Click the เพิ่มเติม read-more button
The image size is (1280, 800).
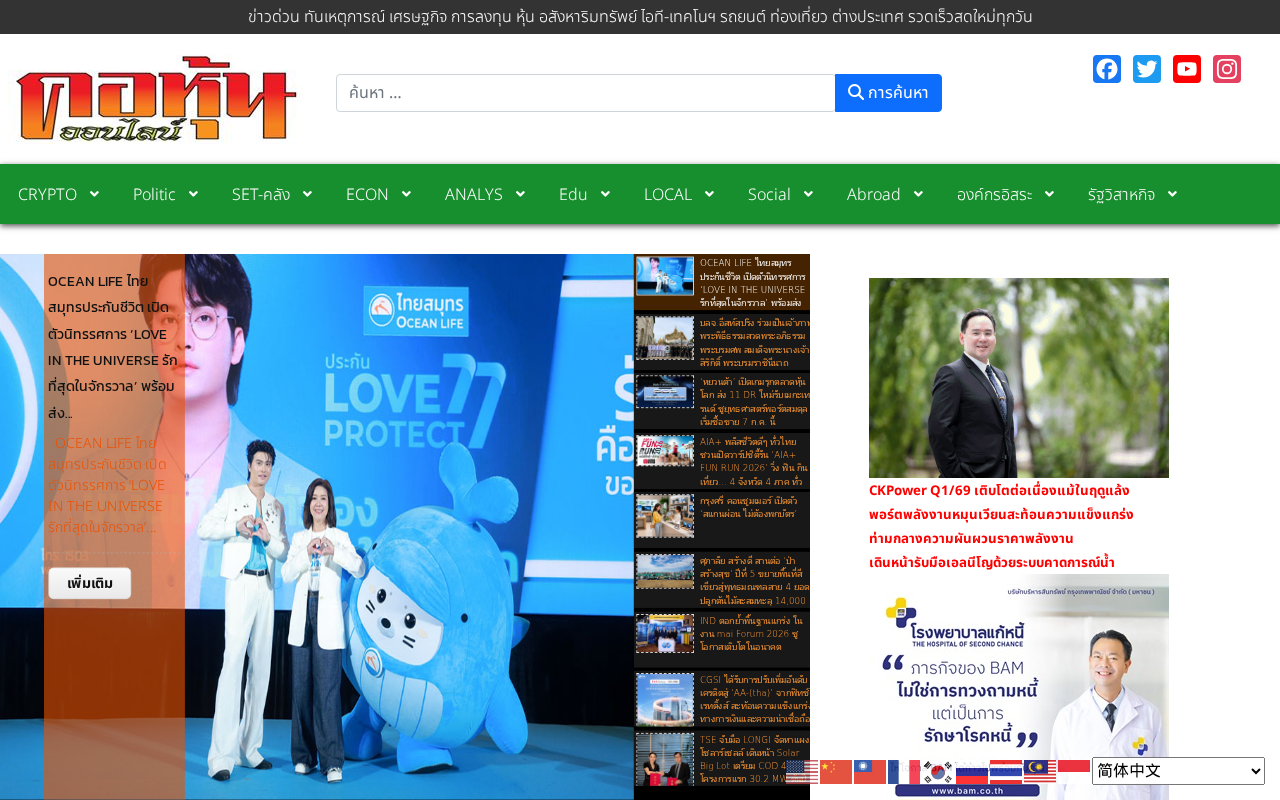[x=90, y=583]
